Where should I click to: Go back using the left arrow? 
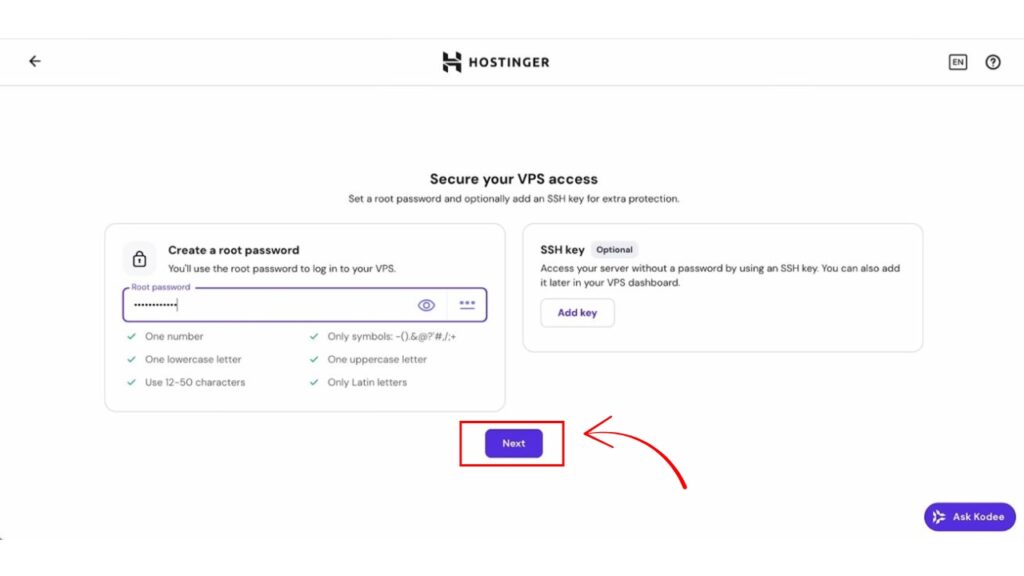coord(35,61)
